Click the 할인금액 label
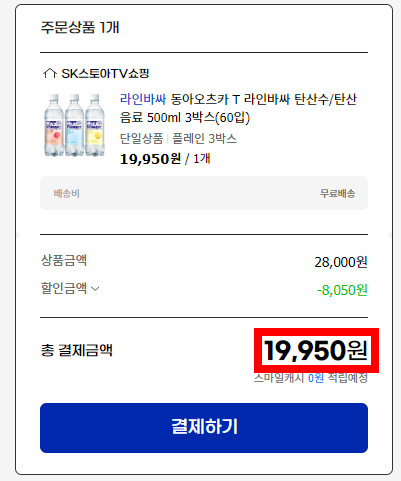 pos(64,288)
